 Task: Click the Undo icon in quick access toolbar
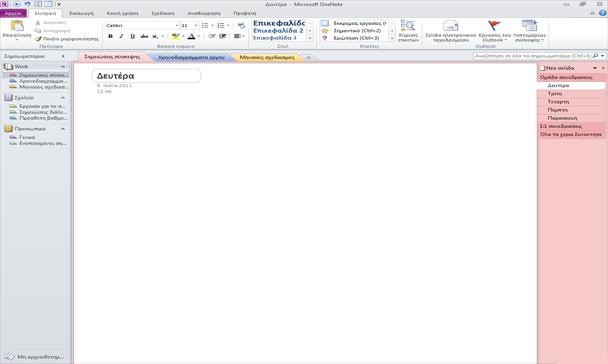pos(27,4)
